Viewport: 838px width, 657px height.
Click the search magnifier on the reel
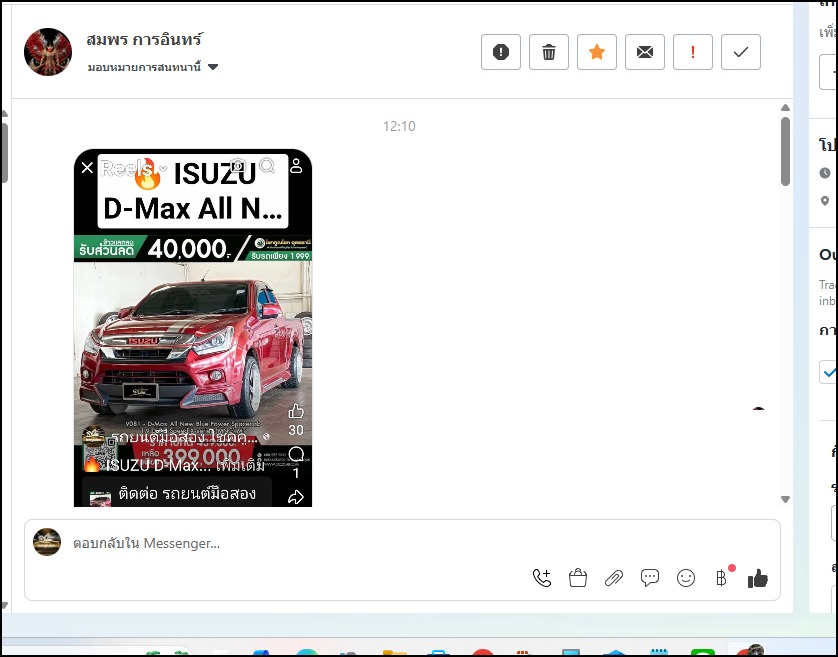click(267, 166)
